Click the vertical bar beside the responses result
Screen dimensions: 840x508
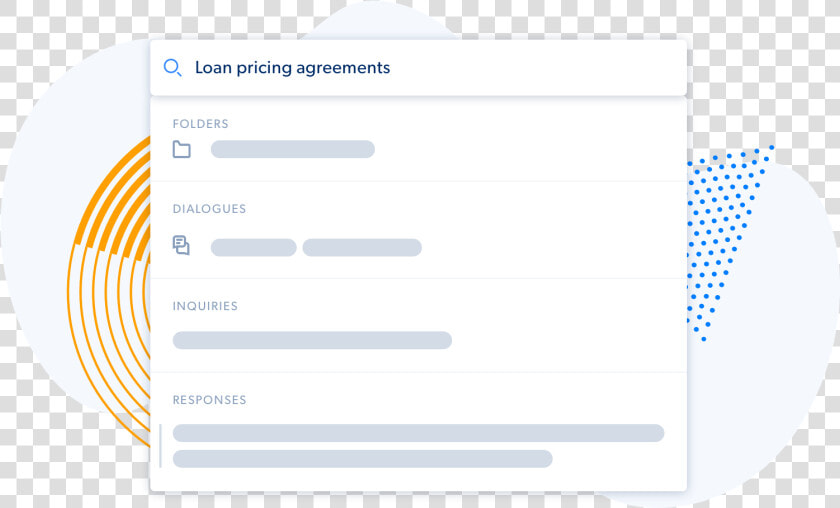click(160, 446)
